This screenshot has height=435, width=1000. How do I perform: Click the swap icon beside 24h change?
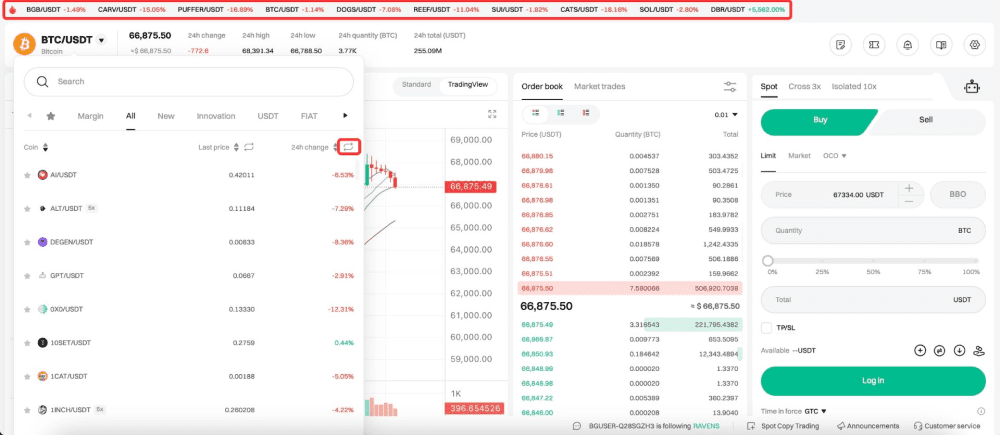348,147
